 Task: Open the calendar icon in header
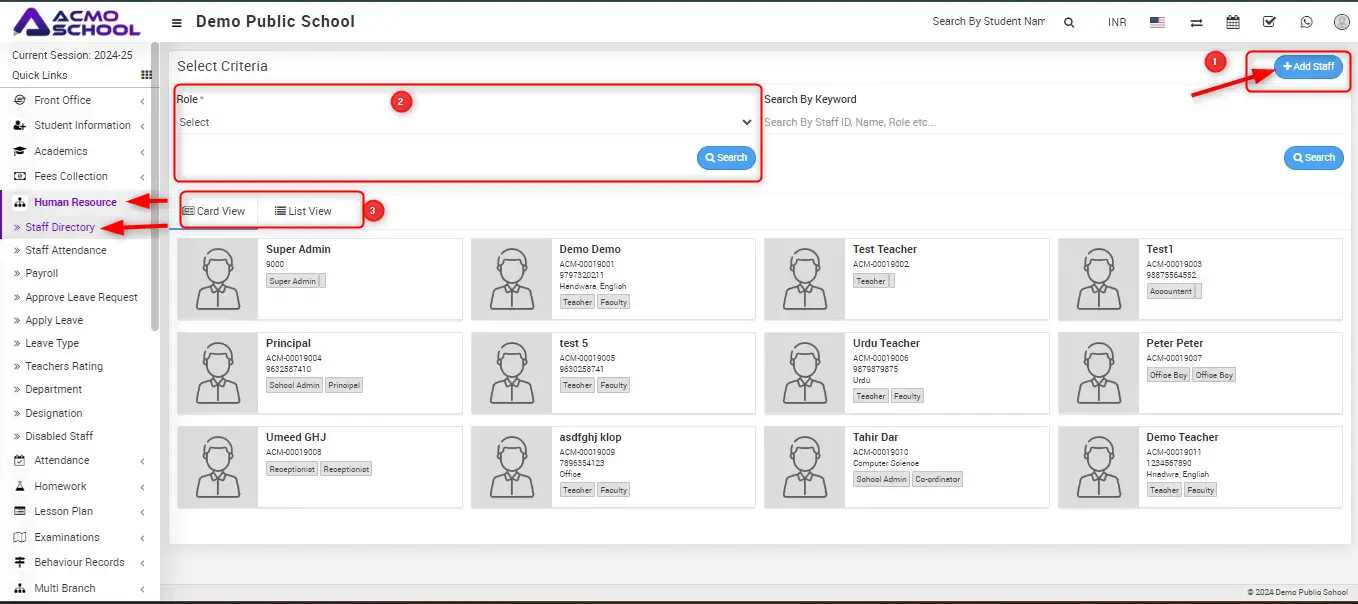pyautogui.click(x=1233, y=22)
